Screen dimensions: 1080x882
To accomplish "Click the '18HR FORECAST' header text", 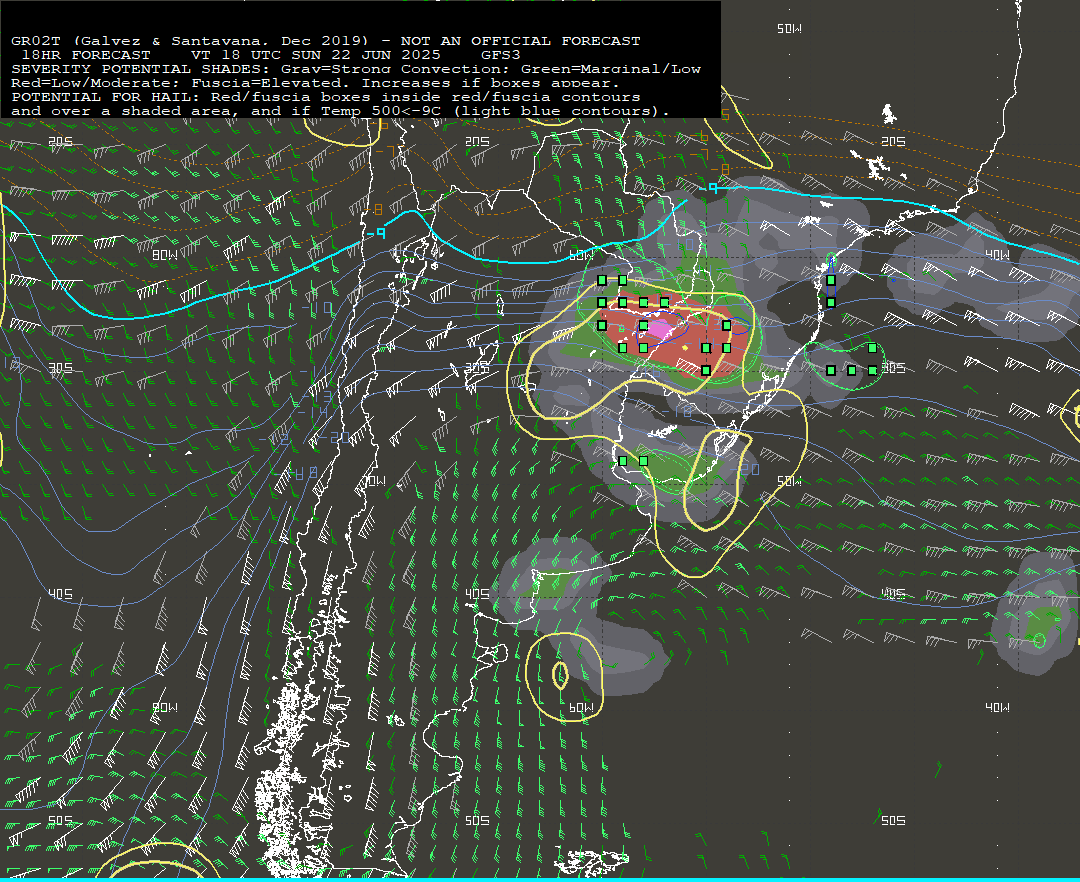I will coord(86,55).
